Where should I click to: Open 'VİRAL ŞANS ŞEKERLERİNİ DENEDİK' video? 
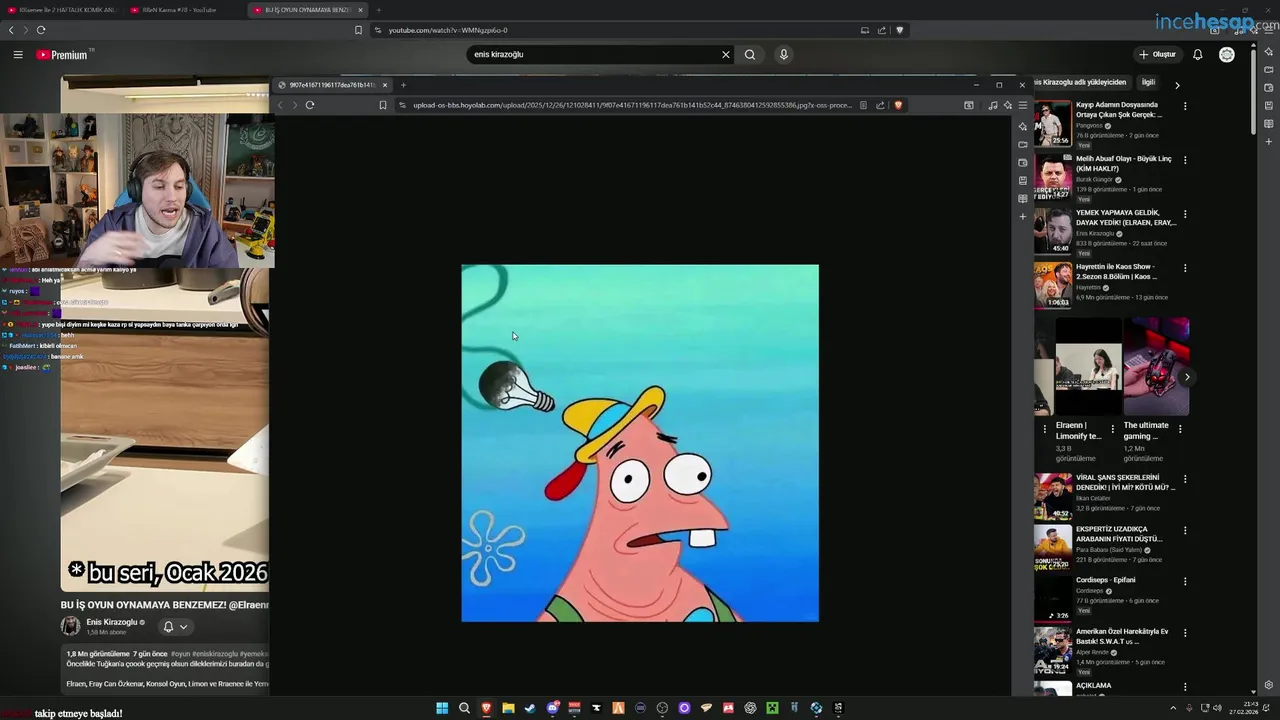coord(1125,482)
